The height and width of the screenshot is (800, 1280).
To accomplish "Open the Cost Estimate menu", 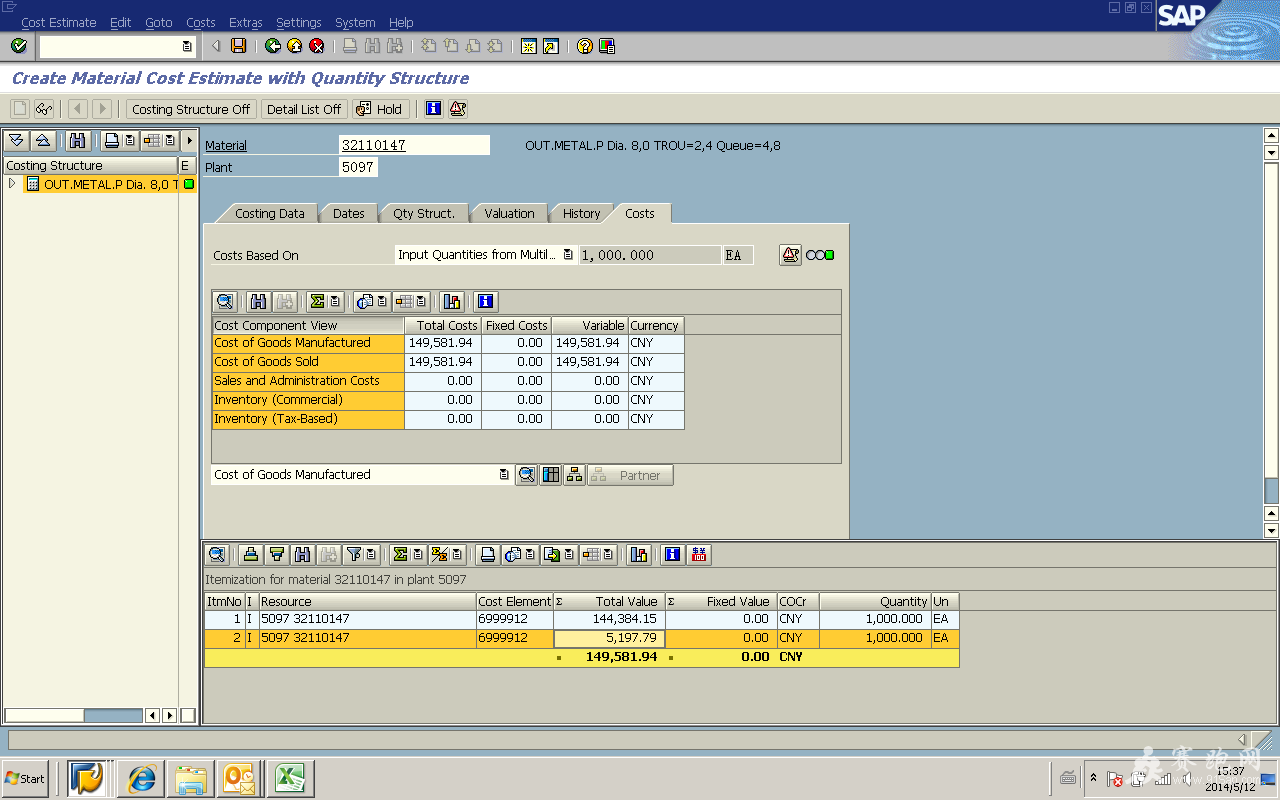I will point(59,22).
